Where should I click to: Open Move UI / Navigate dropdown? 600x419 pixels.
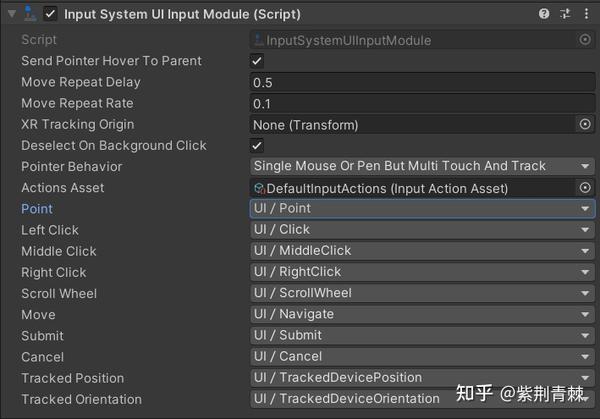[x=422, y=315]
